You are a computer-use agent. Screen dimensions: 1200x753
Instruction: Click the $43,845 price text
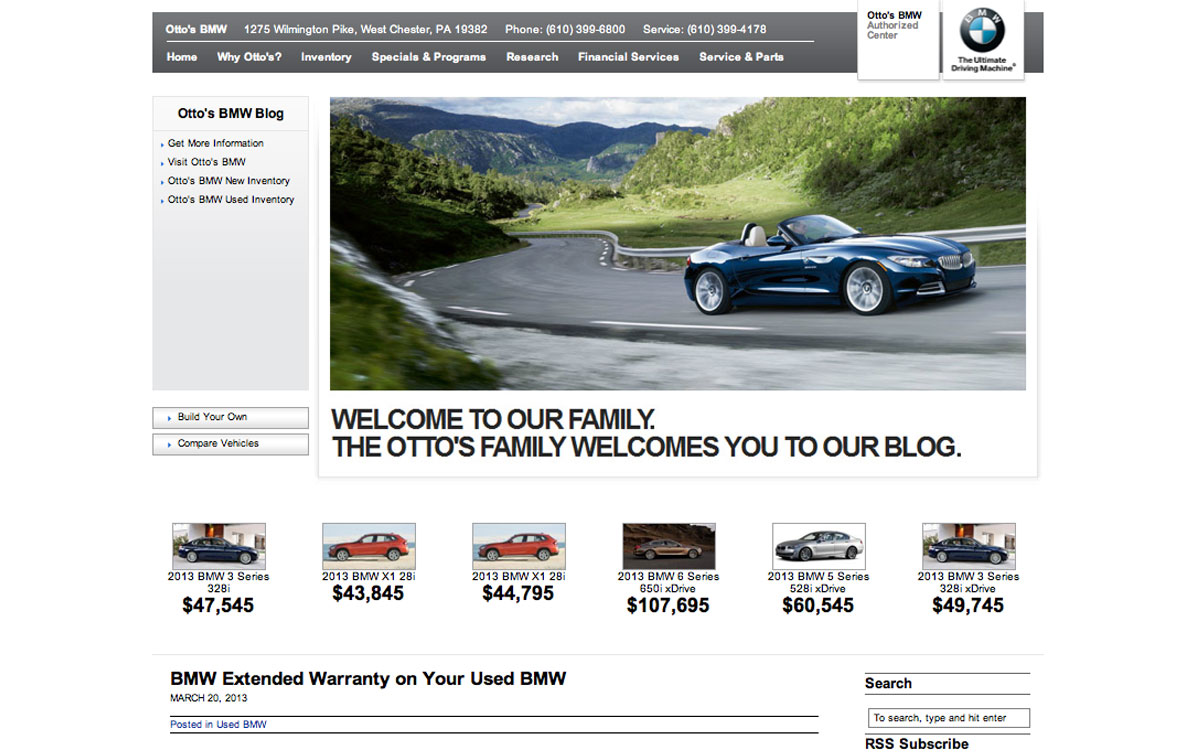tap(368, 593)
